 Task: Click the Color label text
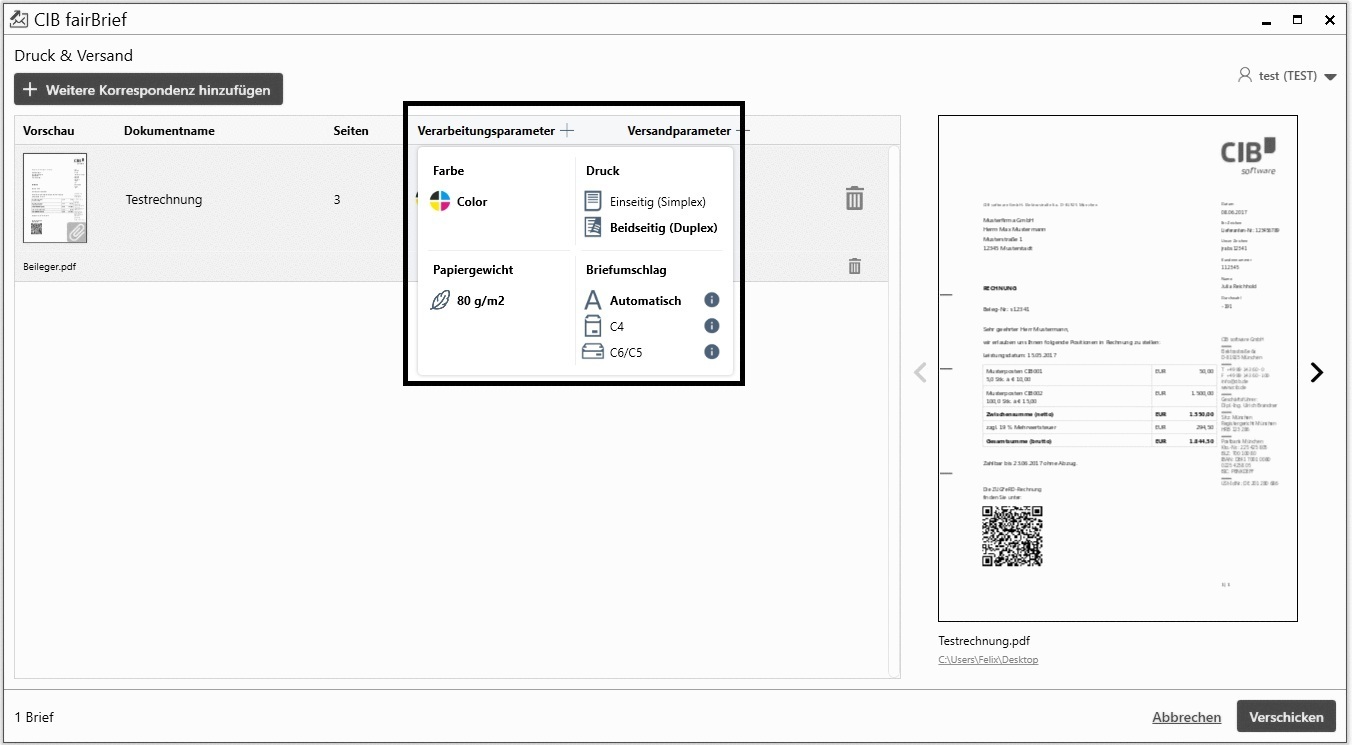click(x=472, y=201)
